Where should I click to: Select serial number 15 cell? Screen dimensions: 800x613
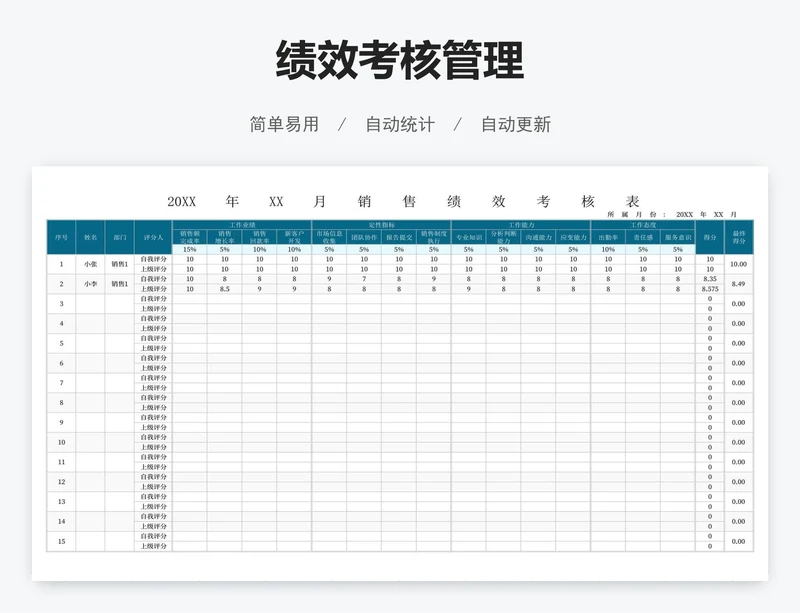click(61, 542)
